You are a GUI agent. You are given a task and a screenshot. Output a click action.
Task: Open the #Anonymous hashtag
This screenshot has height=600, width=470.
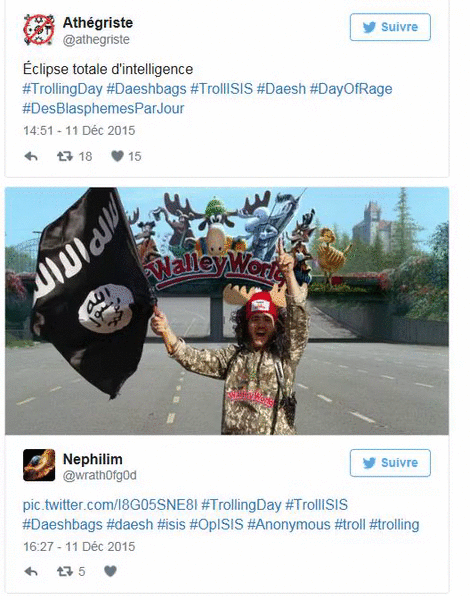click(289, 525)
